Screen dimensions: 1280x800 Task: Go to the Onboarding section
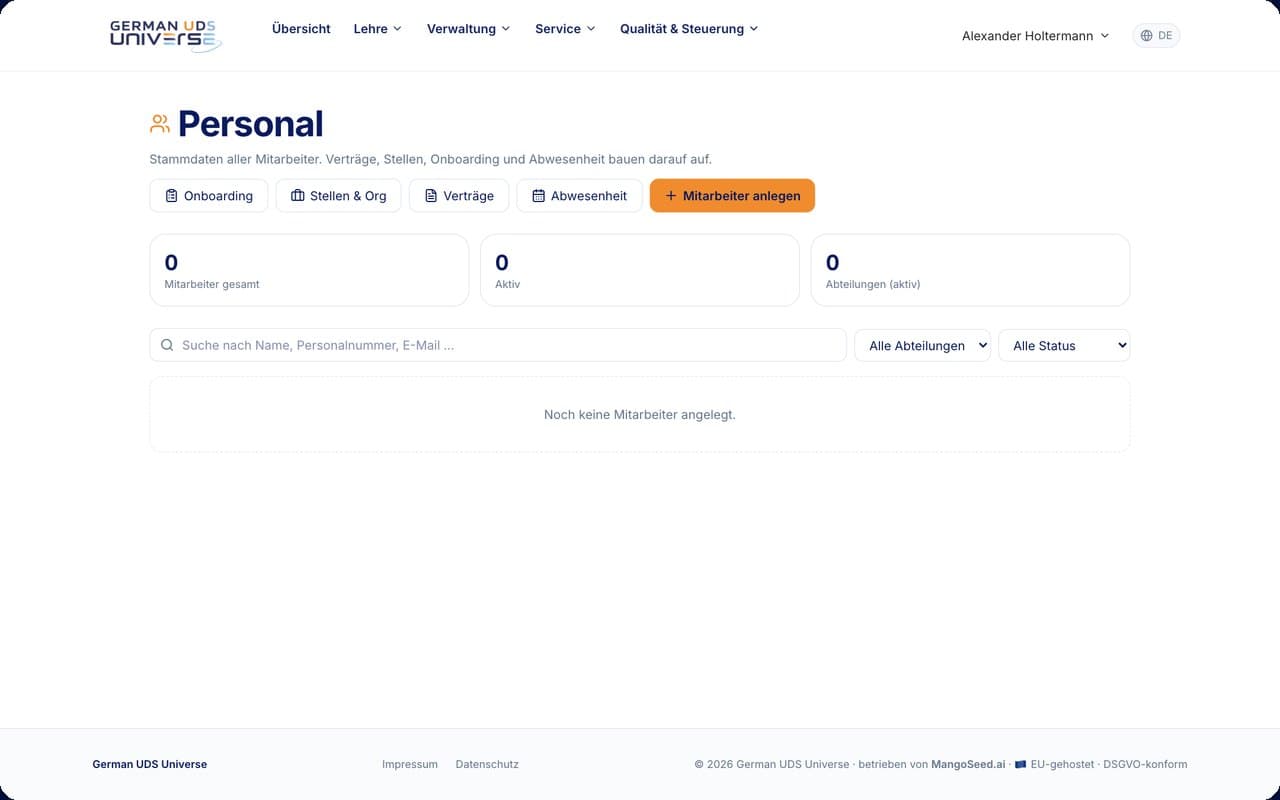click(209, 196)
